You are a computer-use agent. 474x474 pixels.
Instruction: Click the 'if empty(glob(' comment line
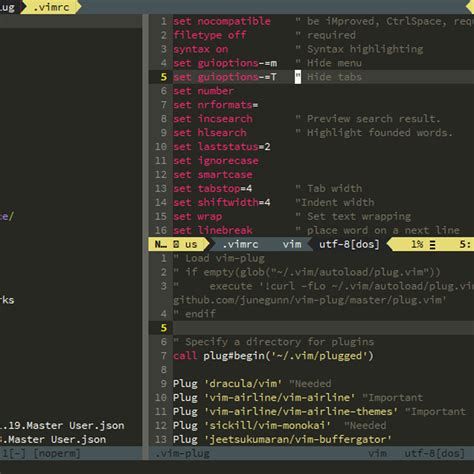point(307,272)
